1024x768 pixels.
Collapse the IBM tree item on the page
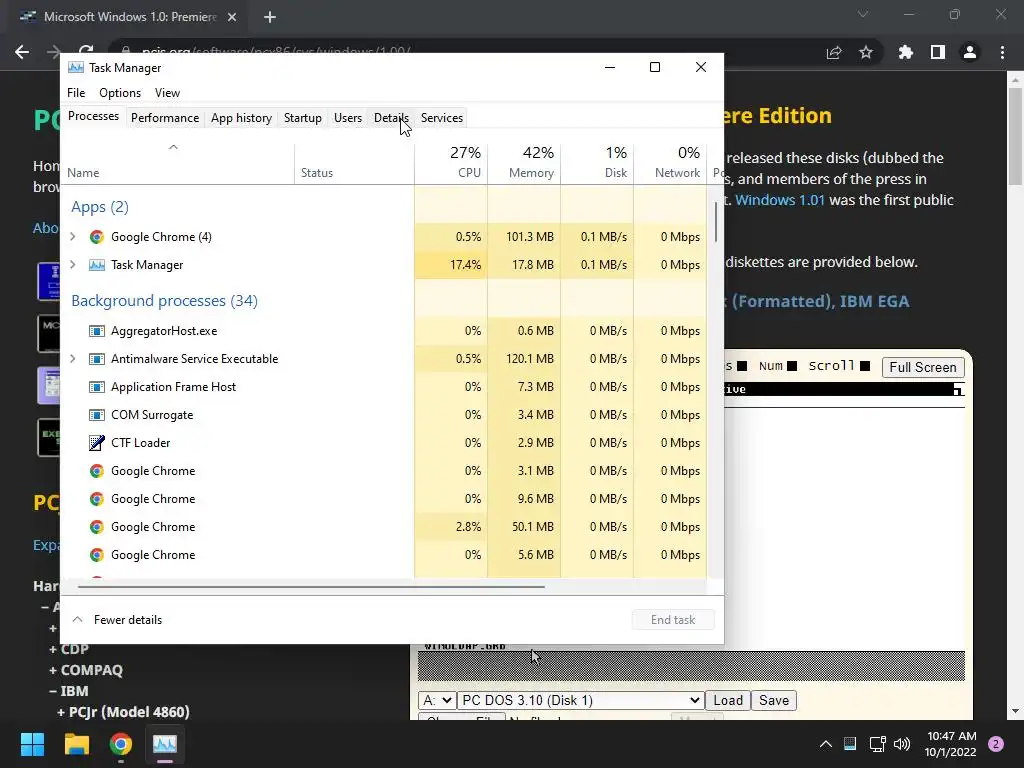pyautogui.click(x=69, y=691)
